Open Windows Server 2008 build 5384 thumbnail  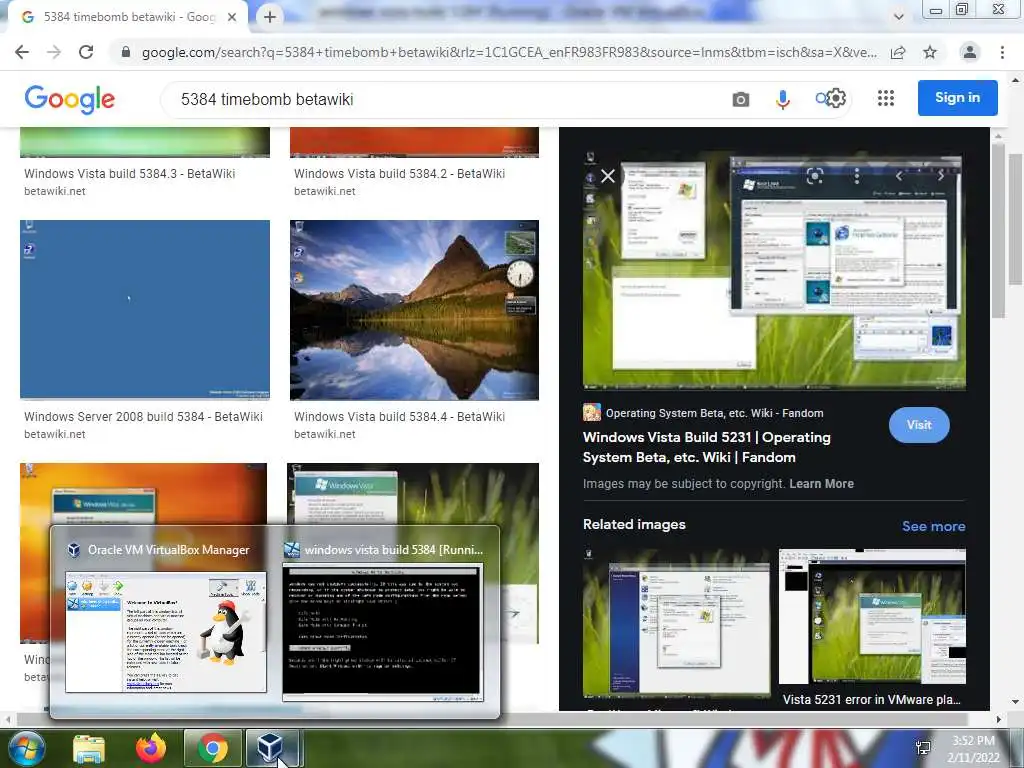point(145,310)
